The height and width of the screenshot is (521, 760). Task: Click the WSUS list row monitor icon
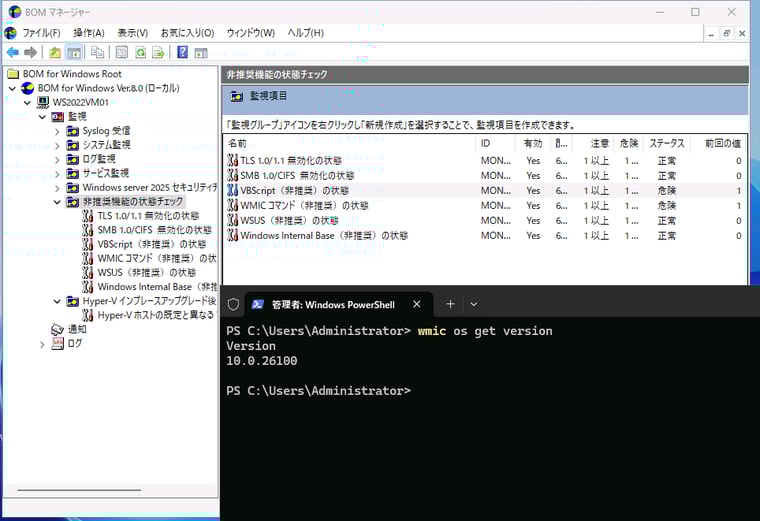[x=233, y=221]
